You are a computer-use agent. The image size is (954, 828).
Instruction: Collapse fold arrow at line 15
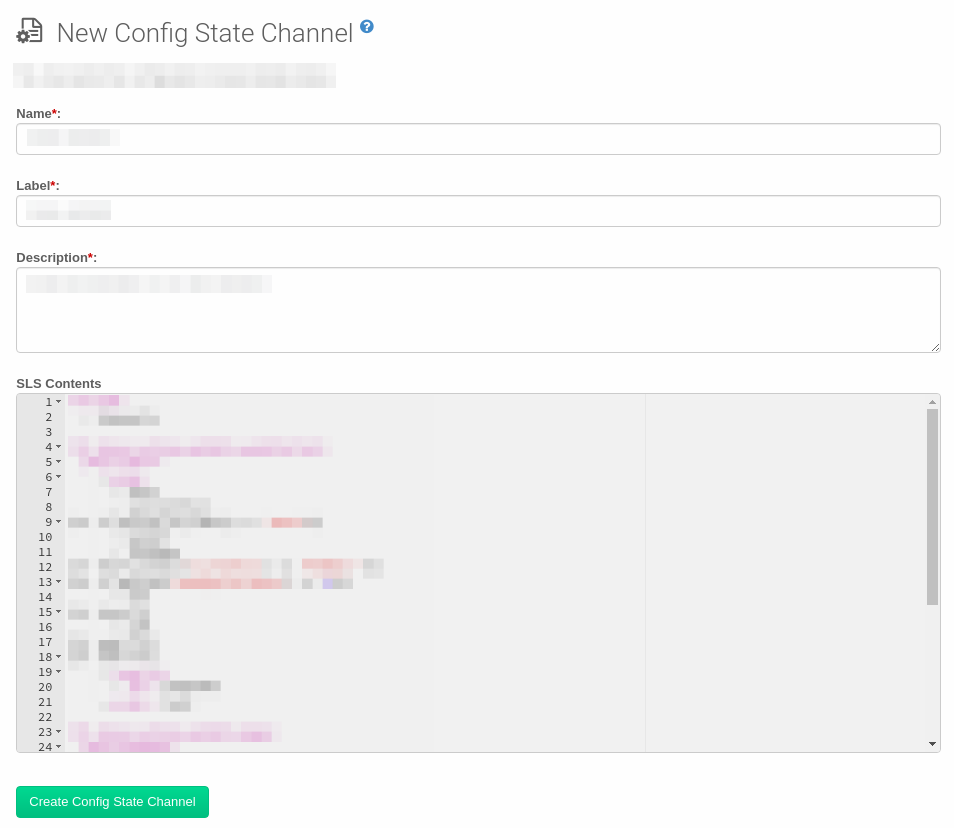pyautogui.click(x=58, y=612)
